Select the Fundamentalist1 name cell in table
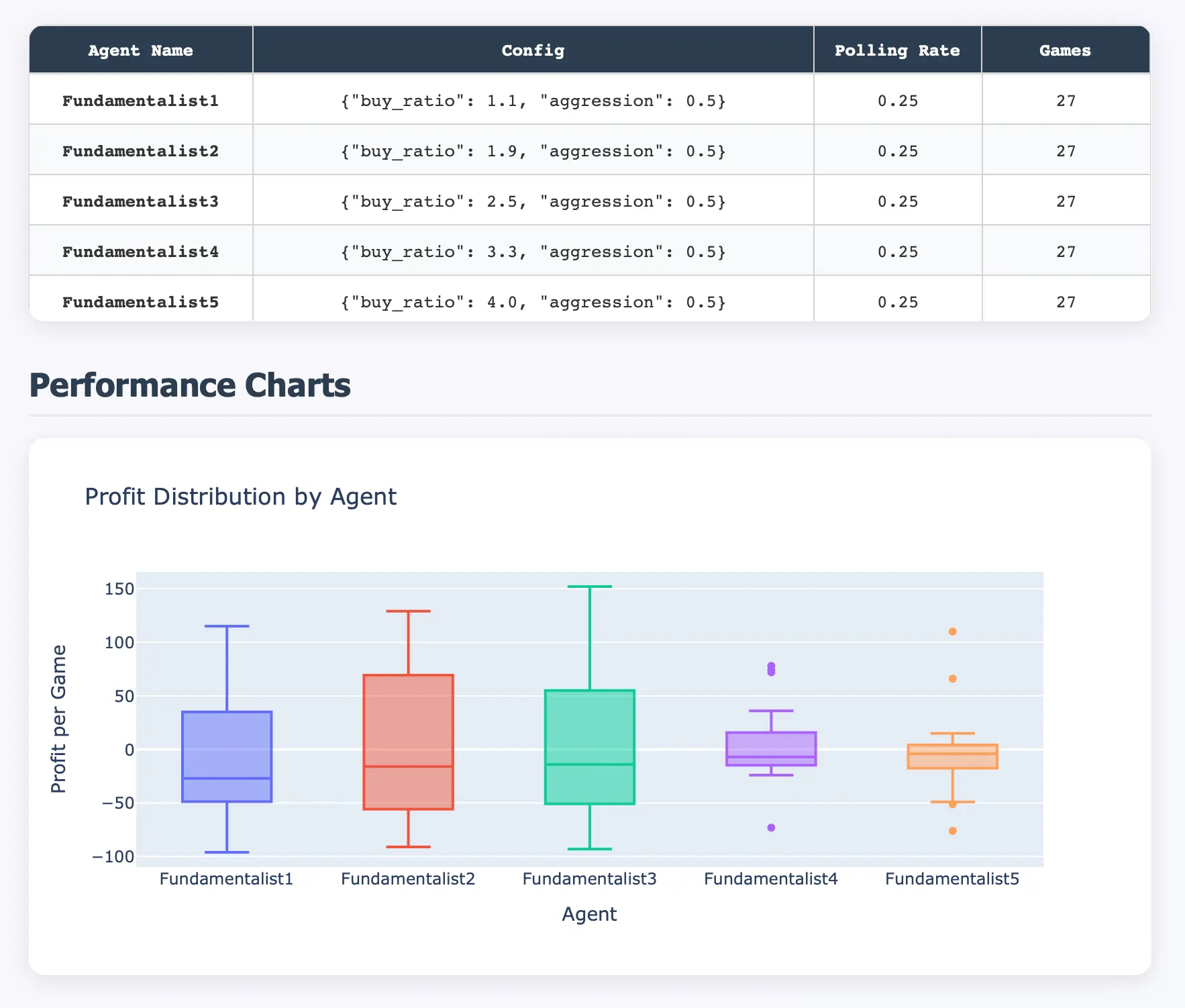Viewport: 1185px width, 1008px height. 141,101
